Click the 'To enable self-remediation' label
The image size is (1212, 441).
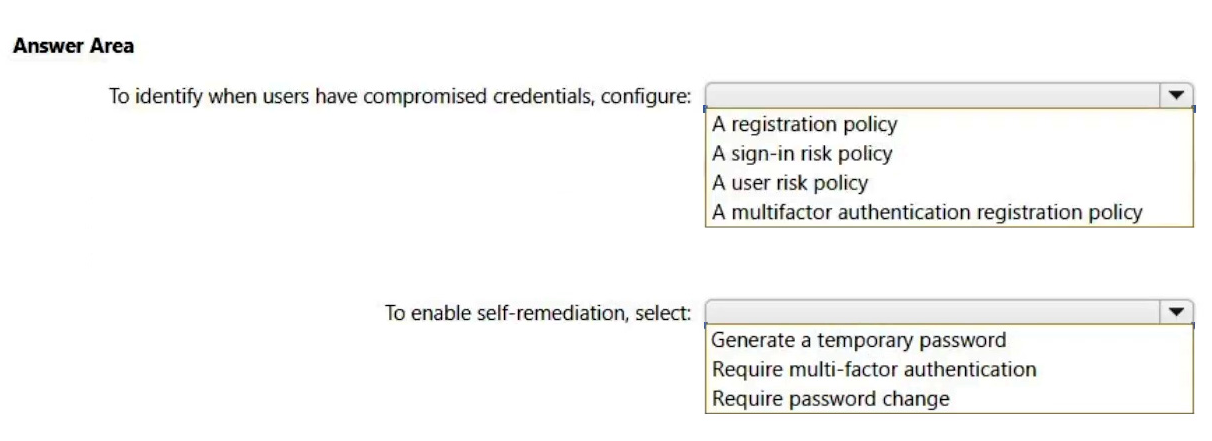538,313
